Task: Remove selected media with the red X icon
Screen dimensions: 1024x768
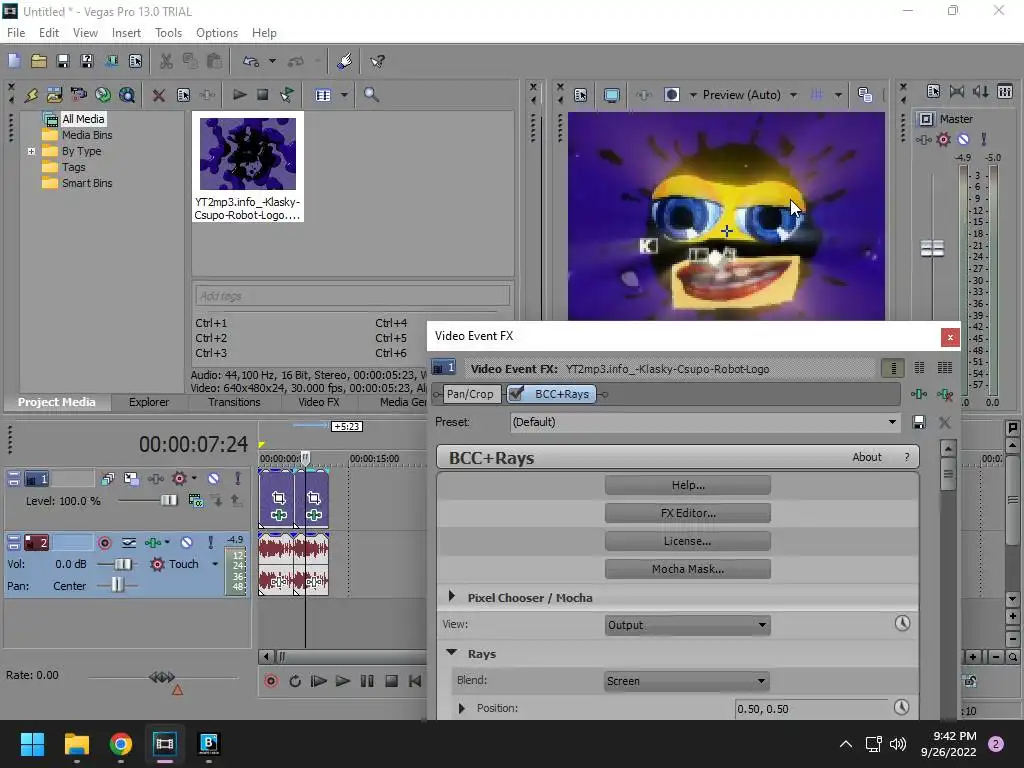Action: pyautogui.click(x=158, y=95)
